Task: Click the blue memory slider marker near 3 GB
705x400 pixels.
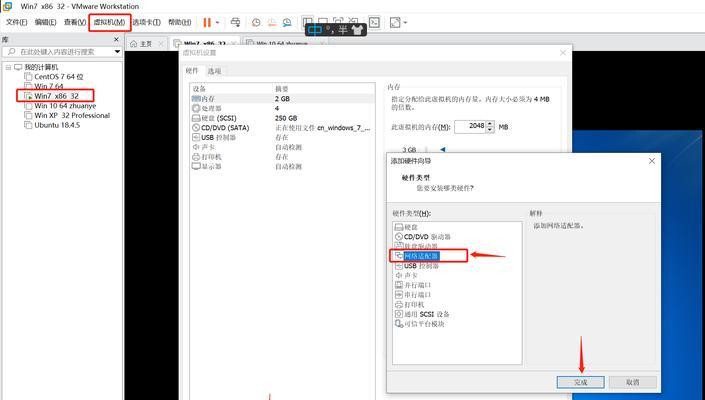Action: point(442,150)
